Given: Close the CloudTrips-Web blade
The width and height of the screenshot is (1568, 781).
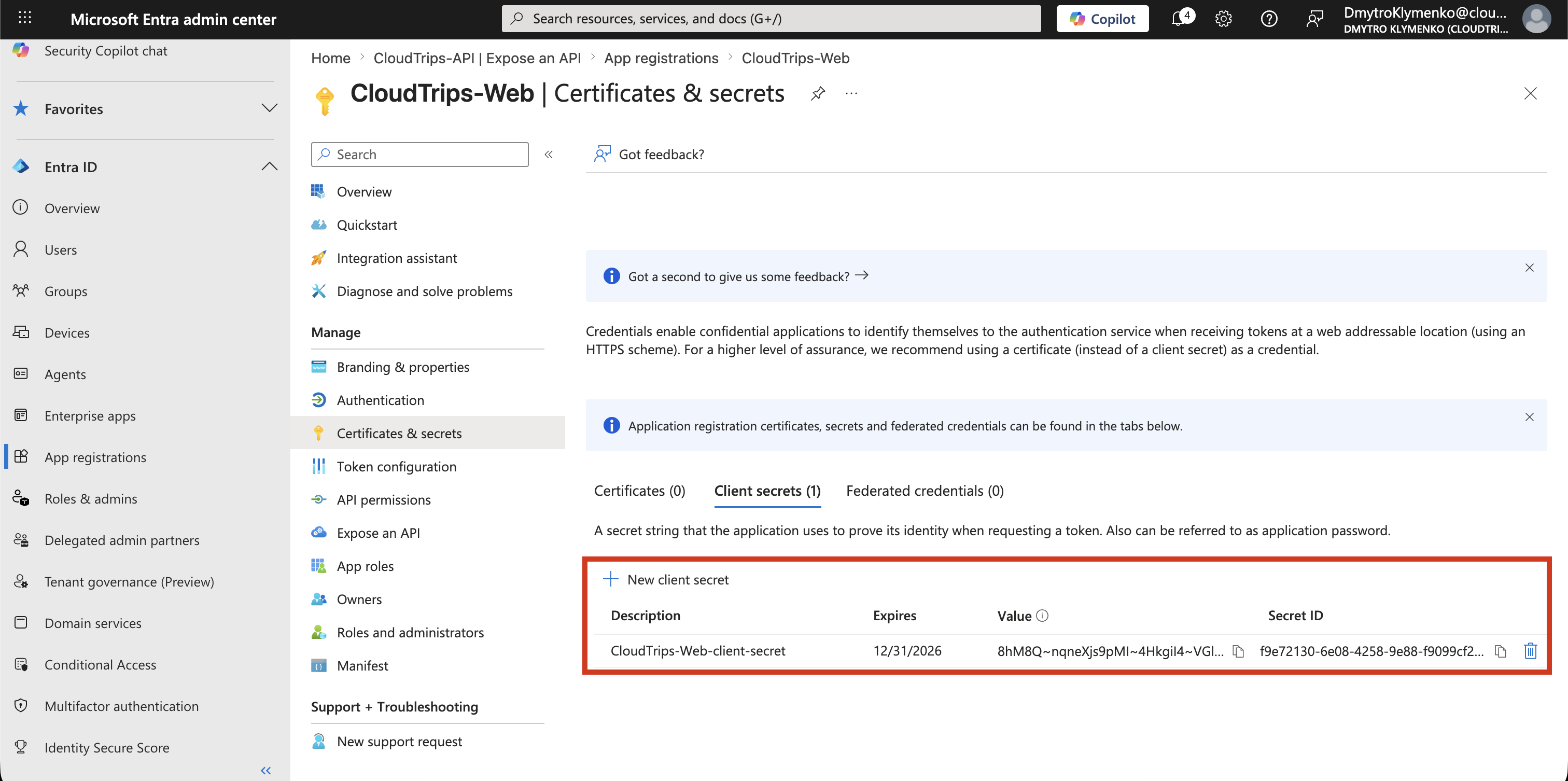Looking at the screenshot, I should pos(1530,94).
